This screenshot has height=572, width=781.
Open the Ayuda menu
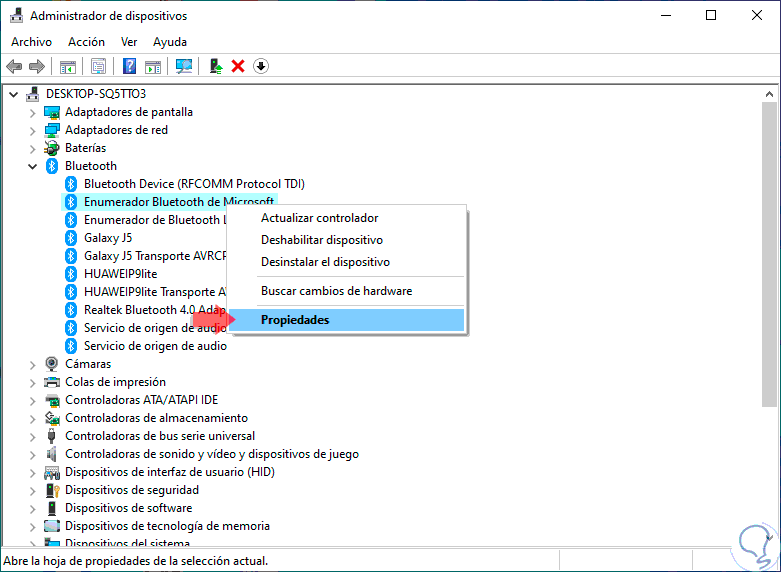point(170,42)
